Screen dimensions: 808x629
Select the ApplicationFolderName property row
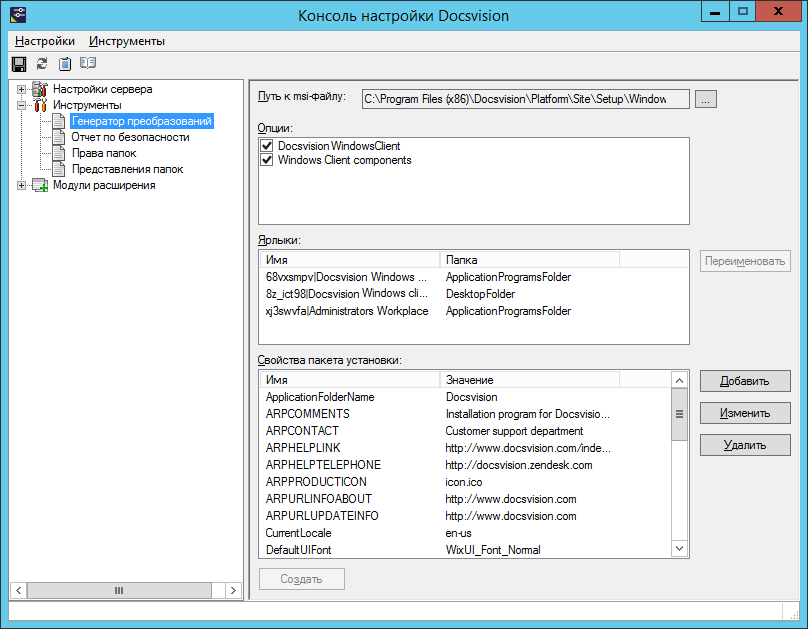(466, 397)
